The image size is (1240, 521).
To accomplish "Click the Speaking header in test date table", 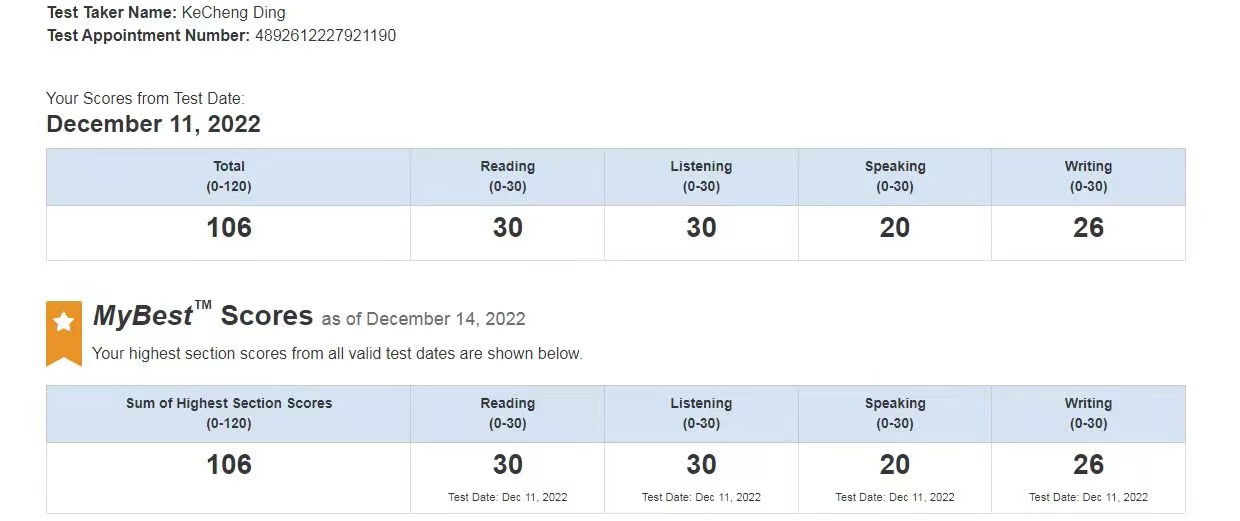I will (895, 176).
